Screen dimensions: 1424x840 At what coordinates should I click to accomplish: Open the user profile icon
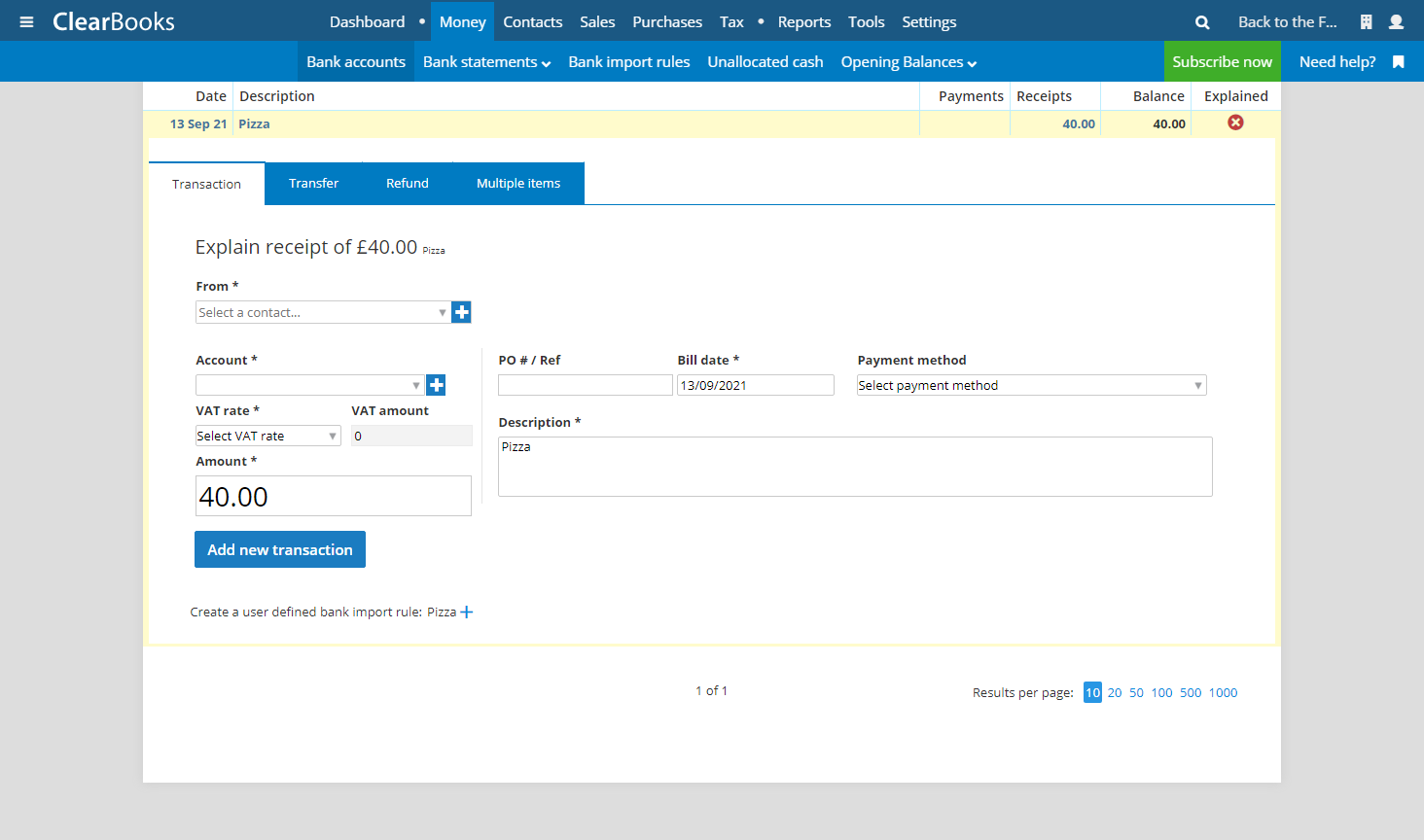1396,21
